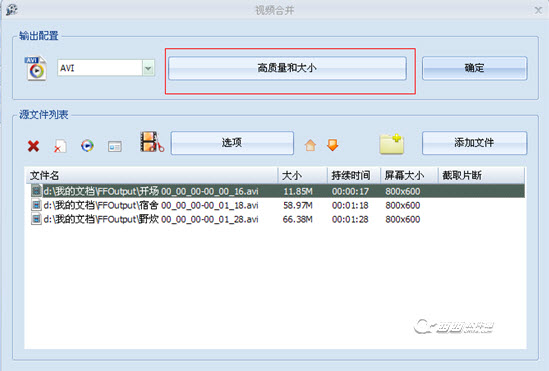Play the selected file with player icon

pos(87,145)
